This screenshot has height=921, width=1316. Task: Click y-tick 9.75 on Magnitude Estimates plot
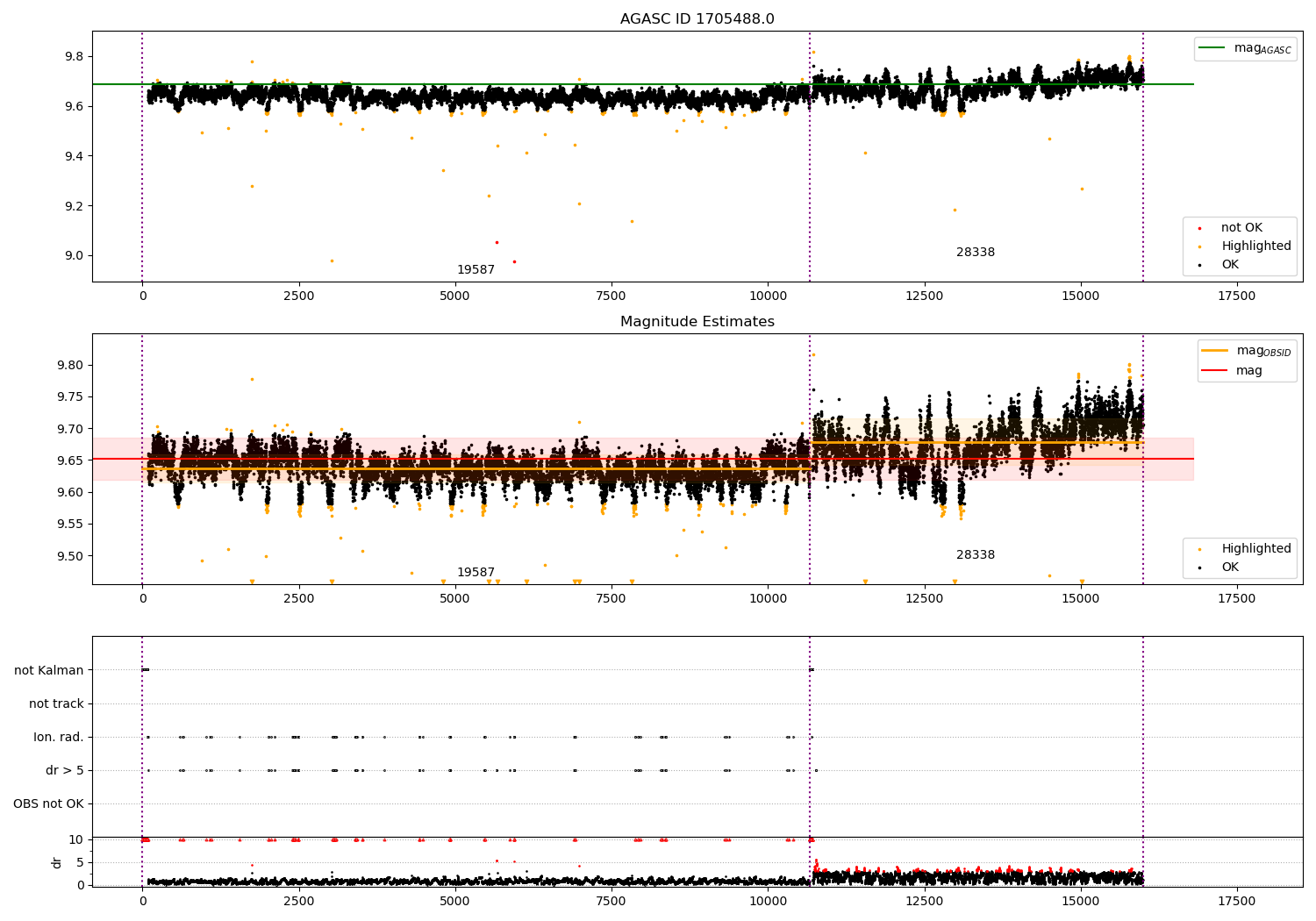70,397
